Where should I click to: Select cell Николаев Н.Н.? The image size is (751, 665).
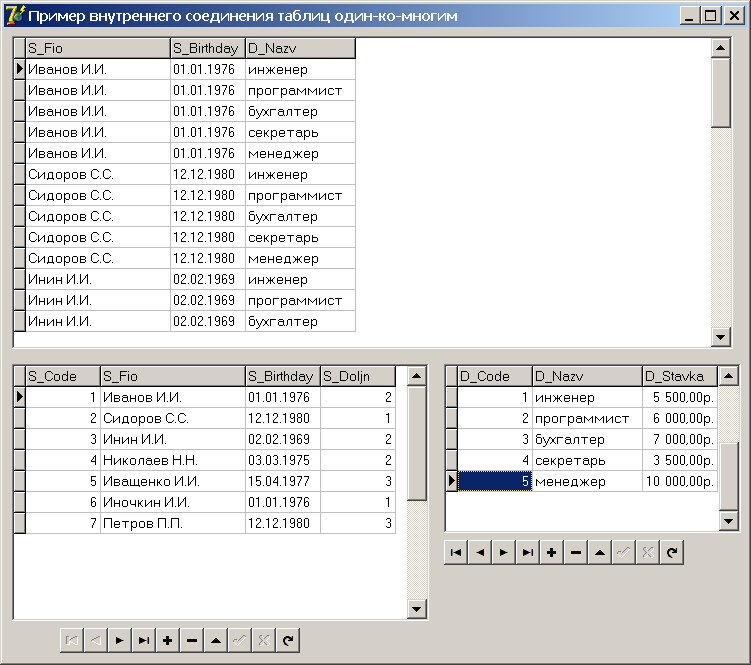[x=172, y=460]
